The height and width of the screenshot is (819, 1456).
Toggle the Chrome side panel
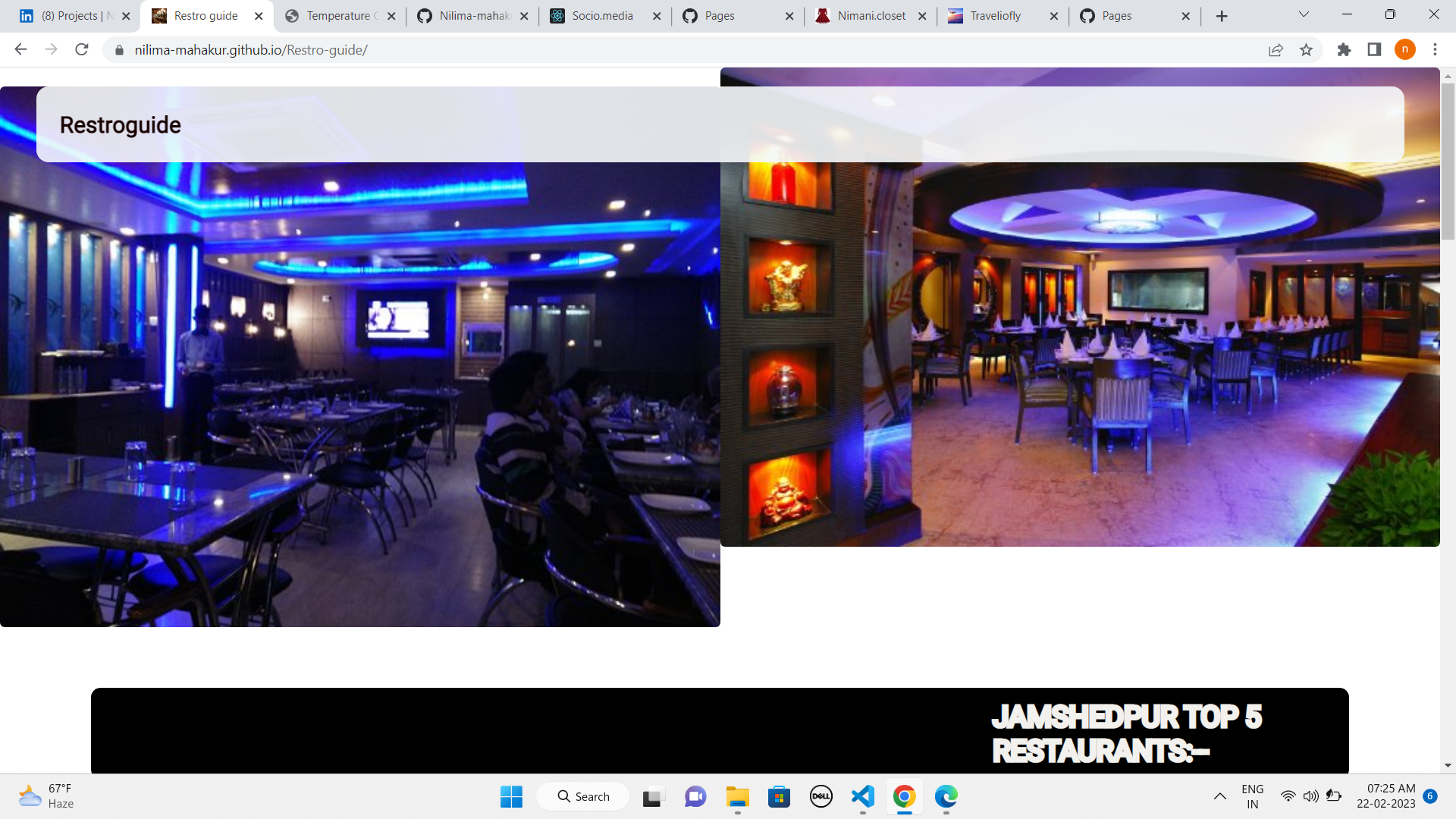(x=1374, y=49)
